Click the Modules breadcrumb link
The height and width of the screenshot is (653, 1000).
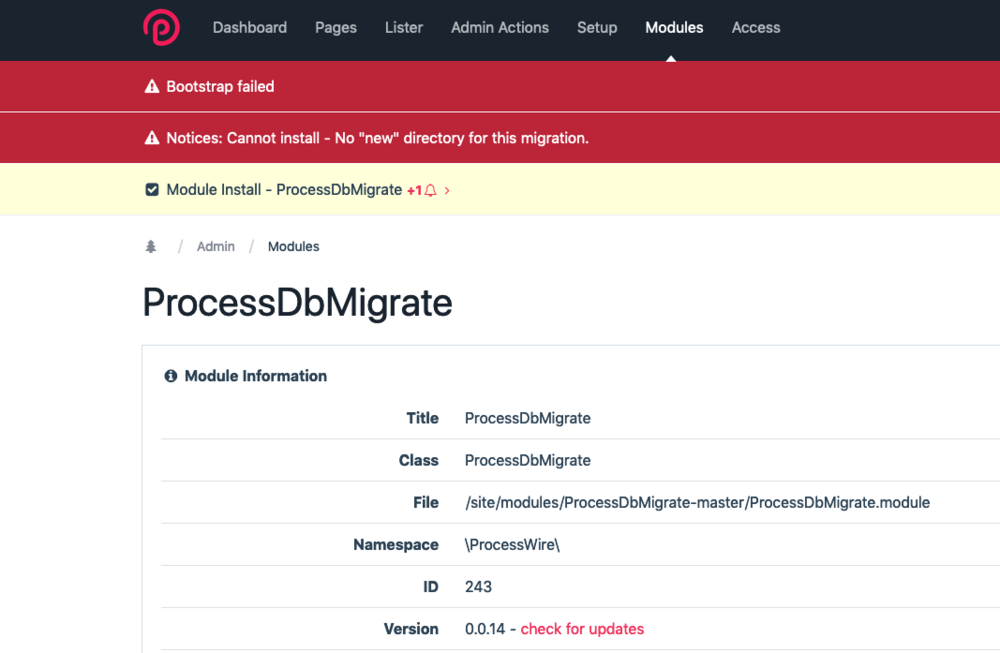click(x=293, y=246)
